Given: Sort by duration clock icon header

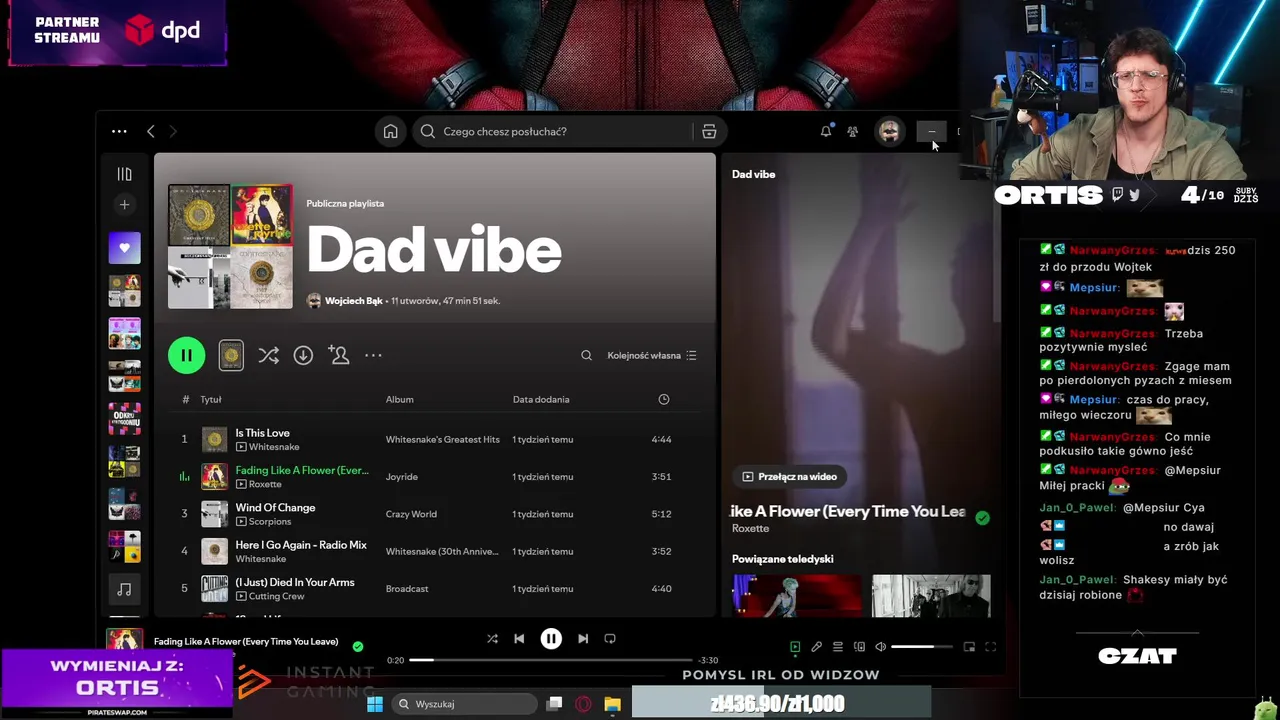Looking at the screenshot, I should coord(663,399).
